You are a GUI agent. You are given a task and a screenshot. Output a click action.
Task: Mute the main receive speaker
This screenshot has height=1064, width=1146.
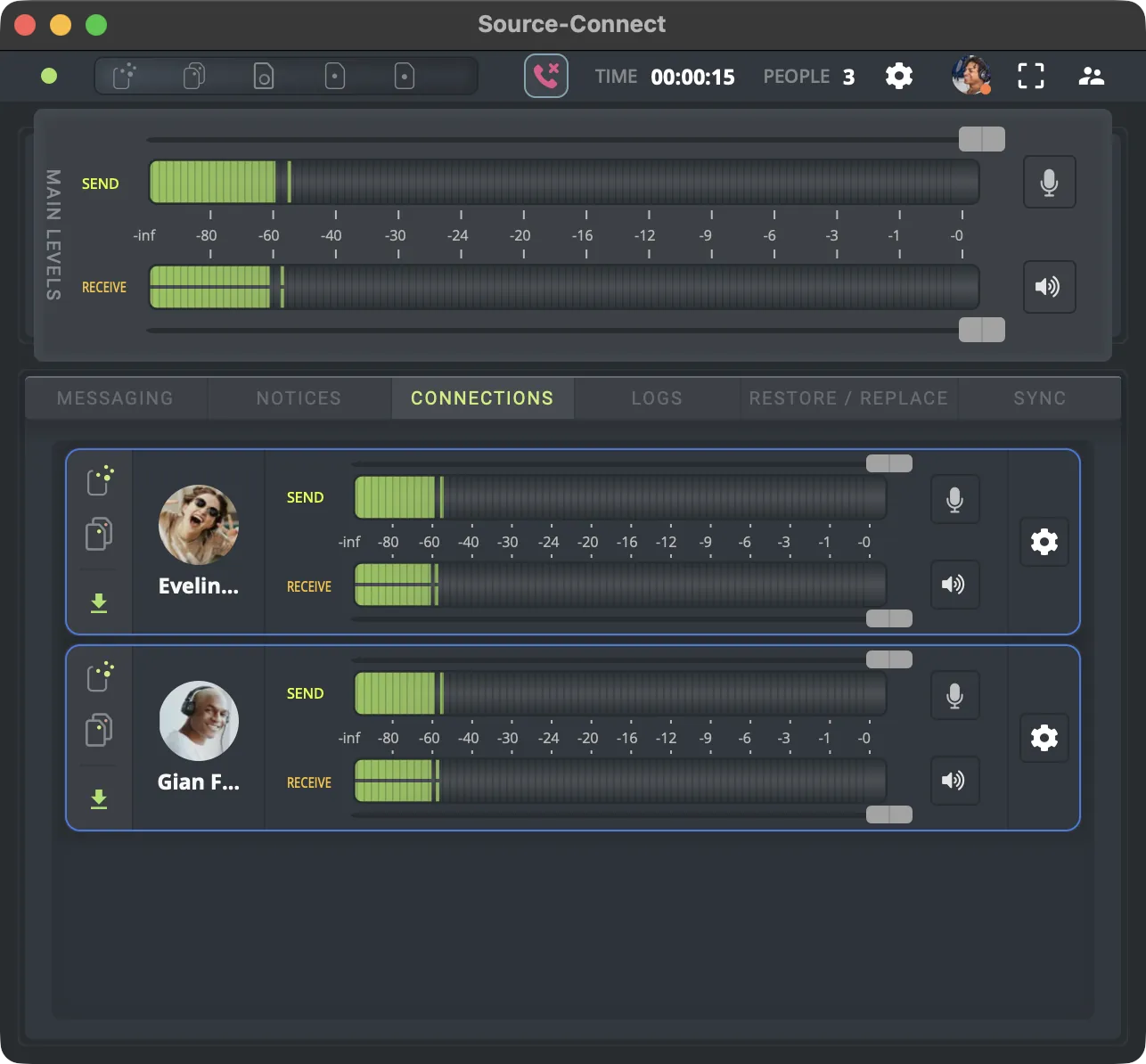click(1050, 287)
